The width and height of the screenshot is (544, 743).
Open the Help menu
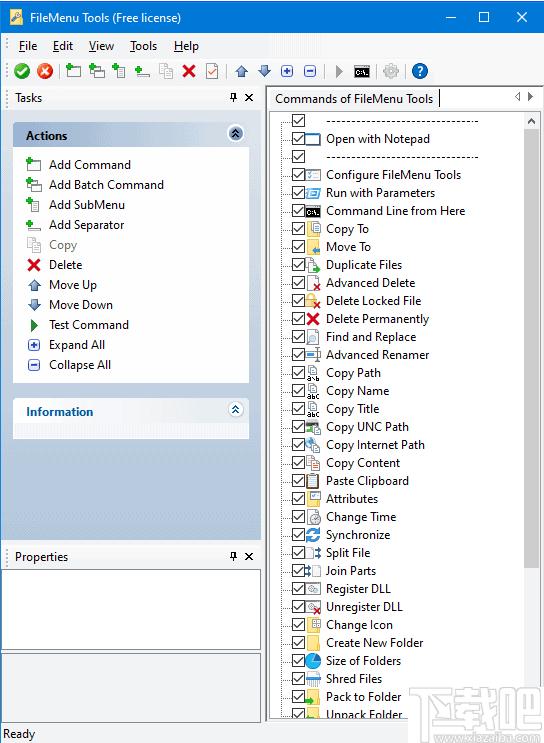[186, 46]
